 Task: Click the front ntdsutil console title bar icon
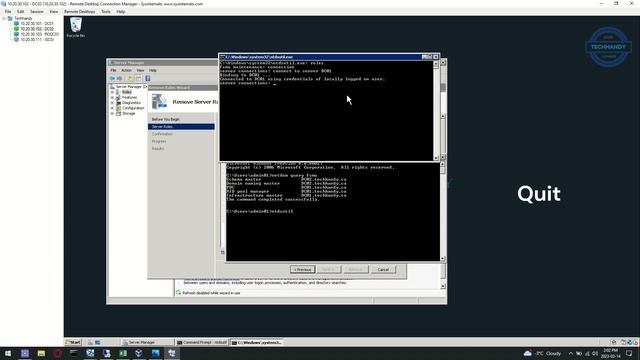coord(222,57)
